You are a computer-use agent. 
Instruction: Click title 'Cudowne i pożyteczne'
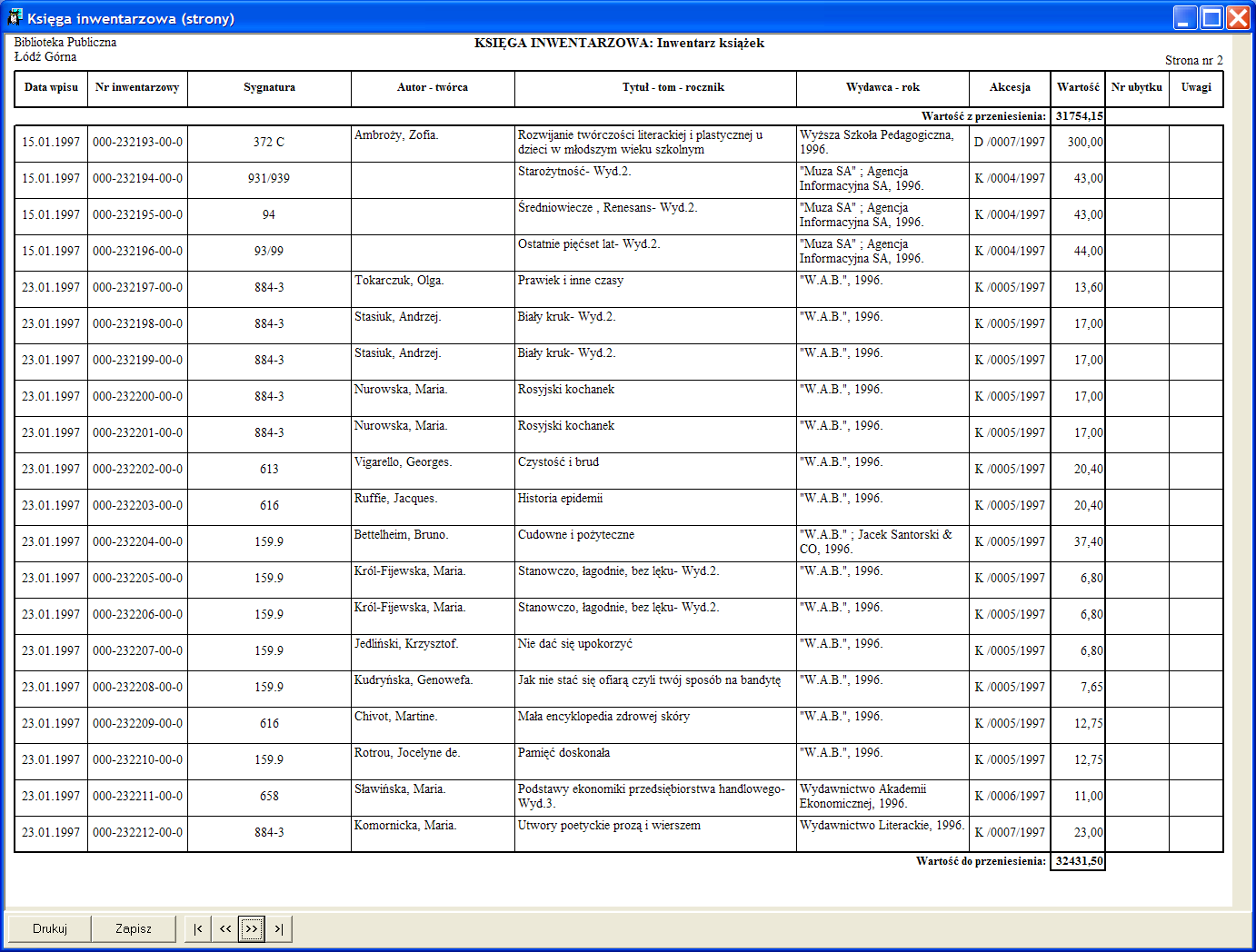click(x=576, y=535)
